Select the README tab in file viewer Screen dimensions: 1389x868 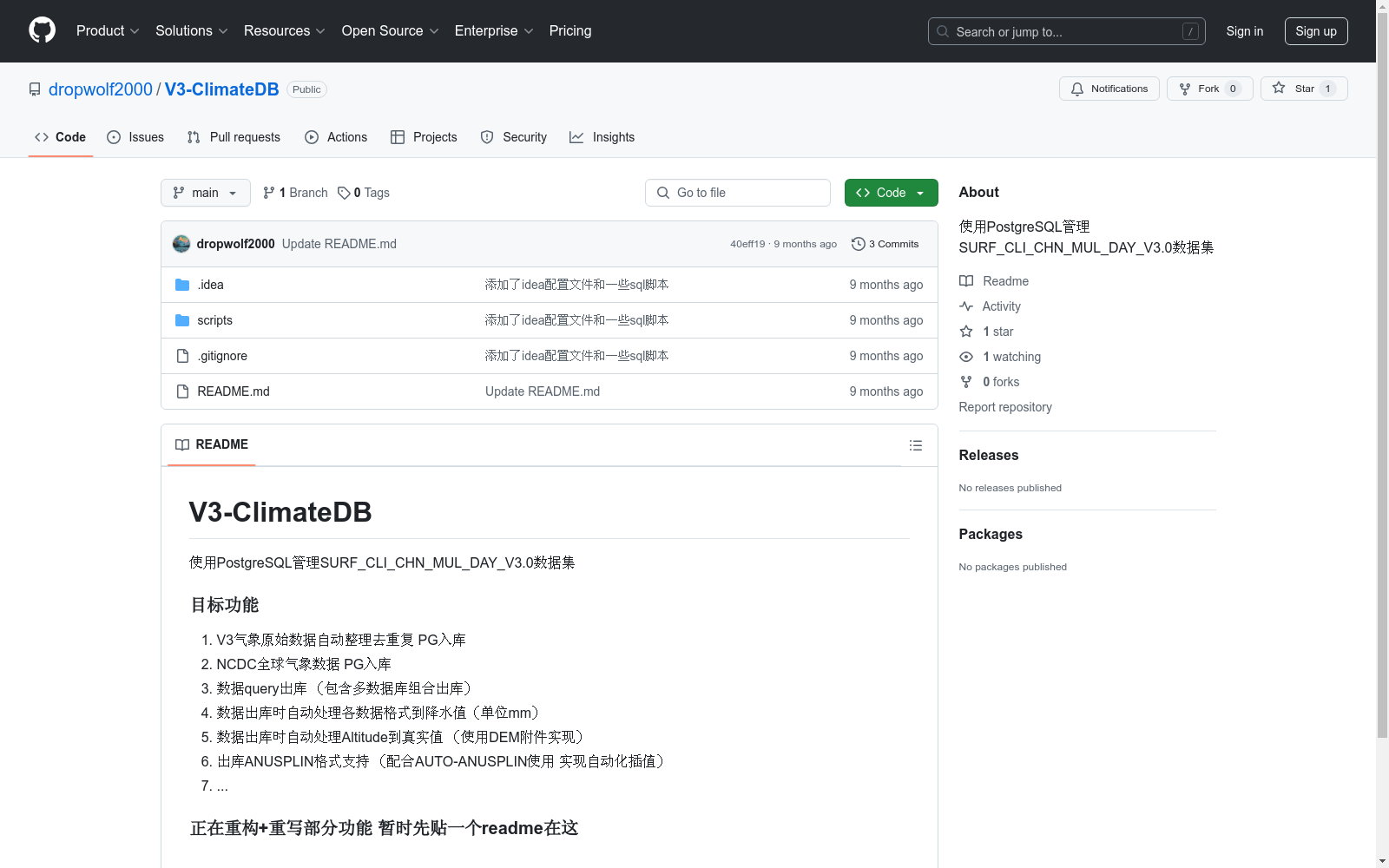pos(212,444)
